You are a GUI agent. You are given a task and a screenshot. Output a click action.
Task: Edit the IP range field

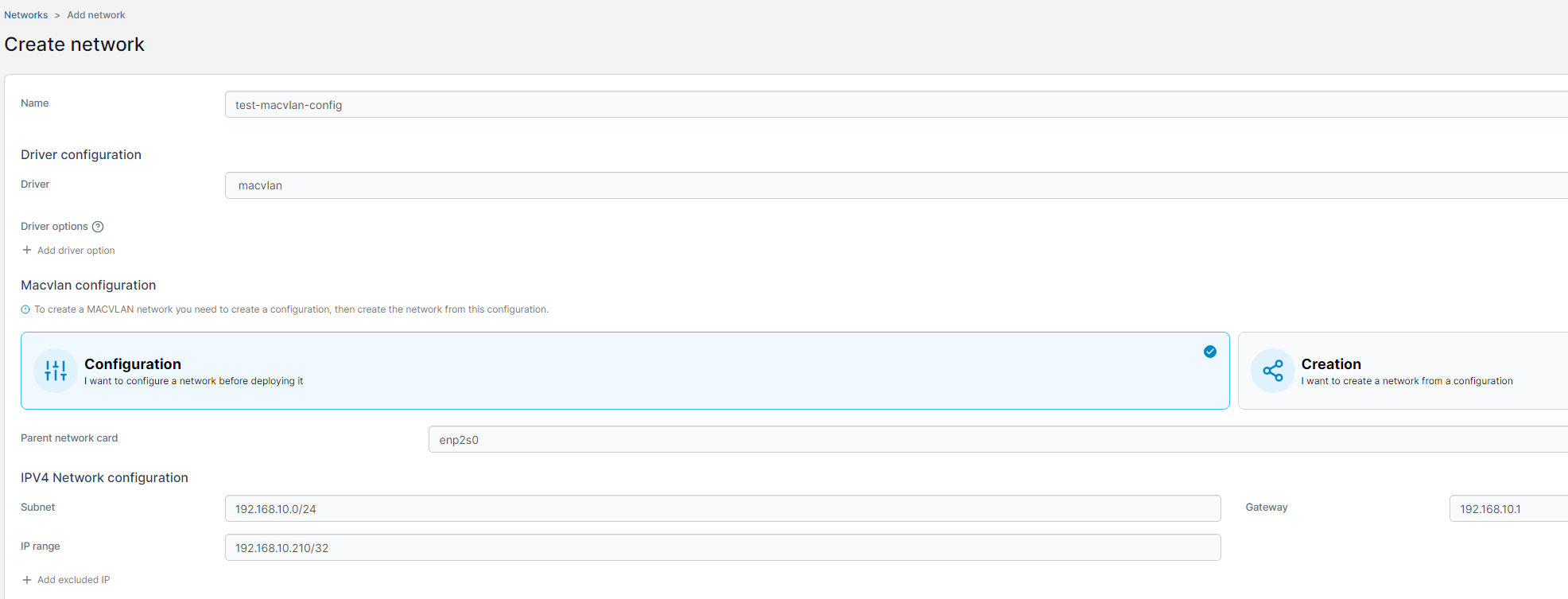(723, 547)
